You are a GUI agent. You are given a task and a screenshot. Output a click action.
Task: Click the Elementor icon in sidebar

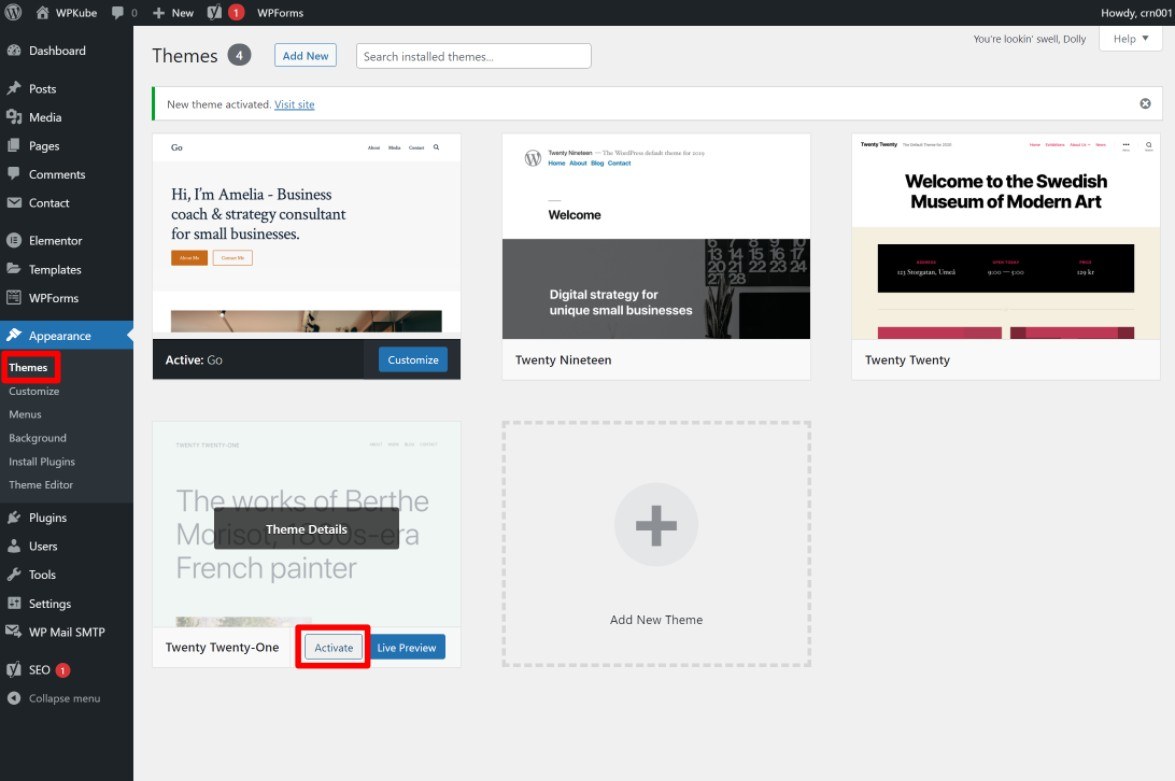pos(13,241)
